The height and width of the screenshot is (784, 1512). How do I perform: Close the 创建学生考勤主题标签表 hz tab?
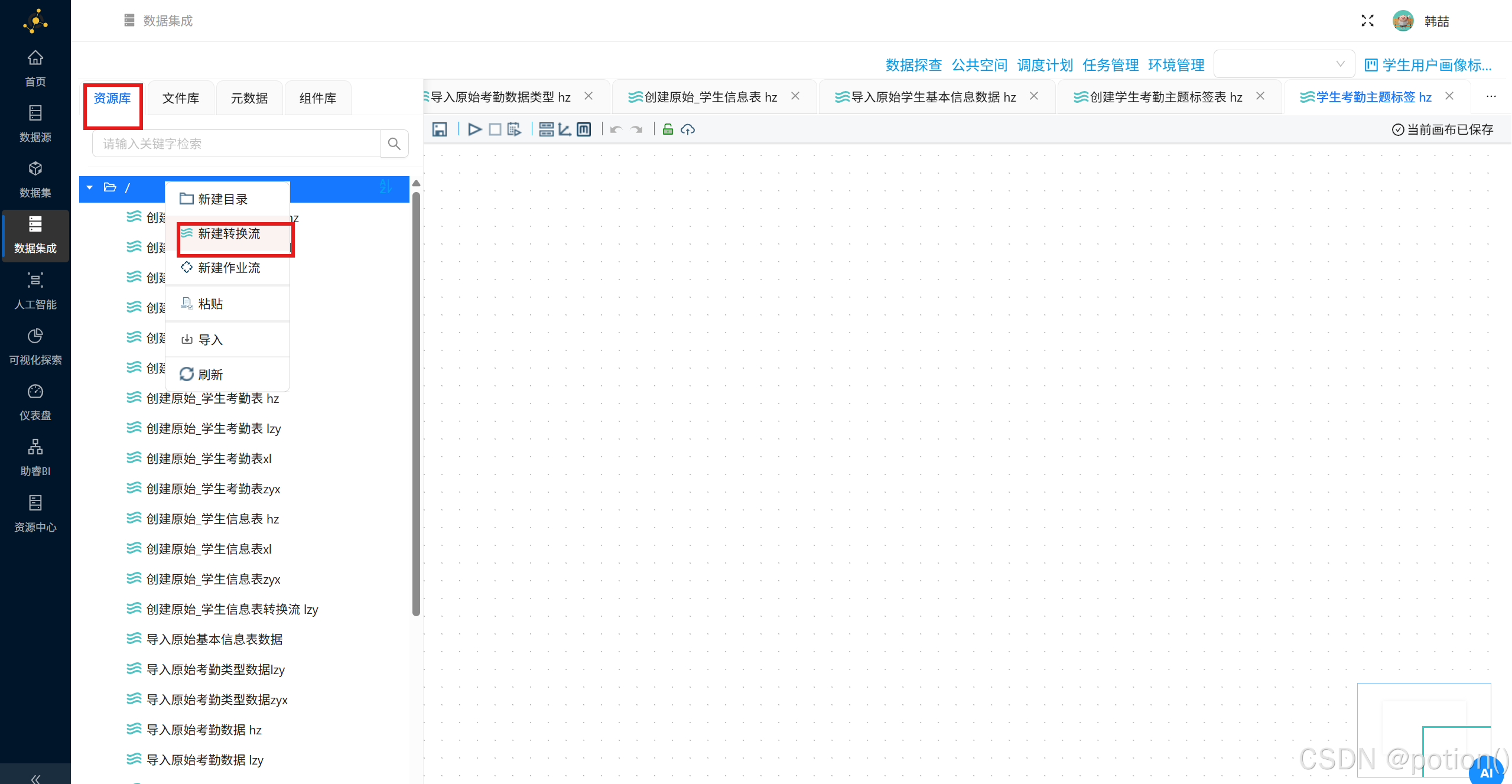coord(1260,96)
